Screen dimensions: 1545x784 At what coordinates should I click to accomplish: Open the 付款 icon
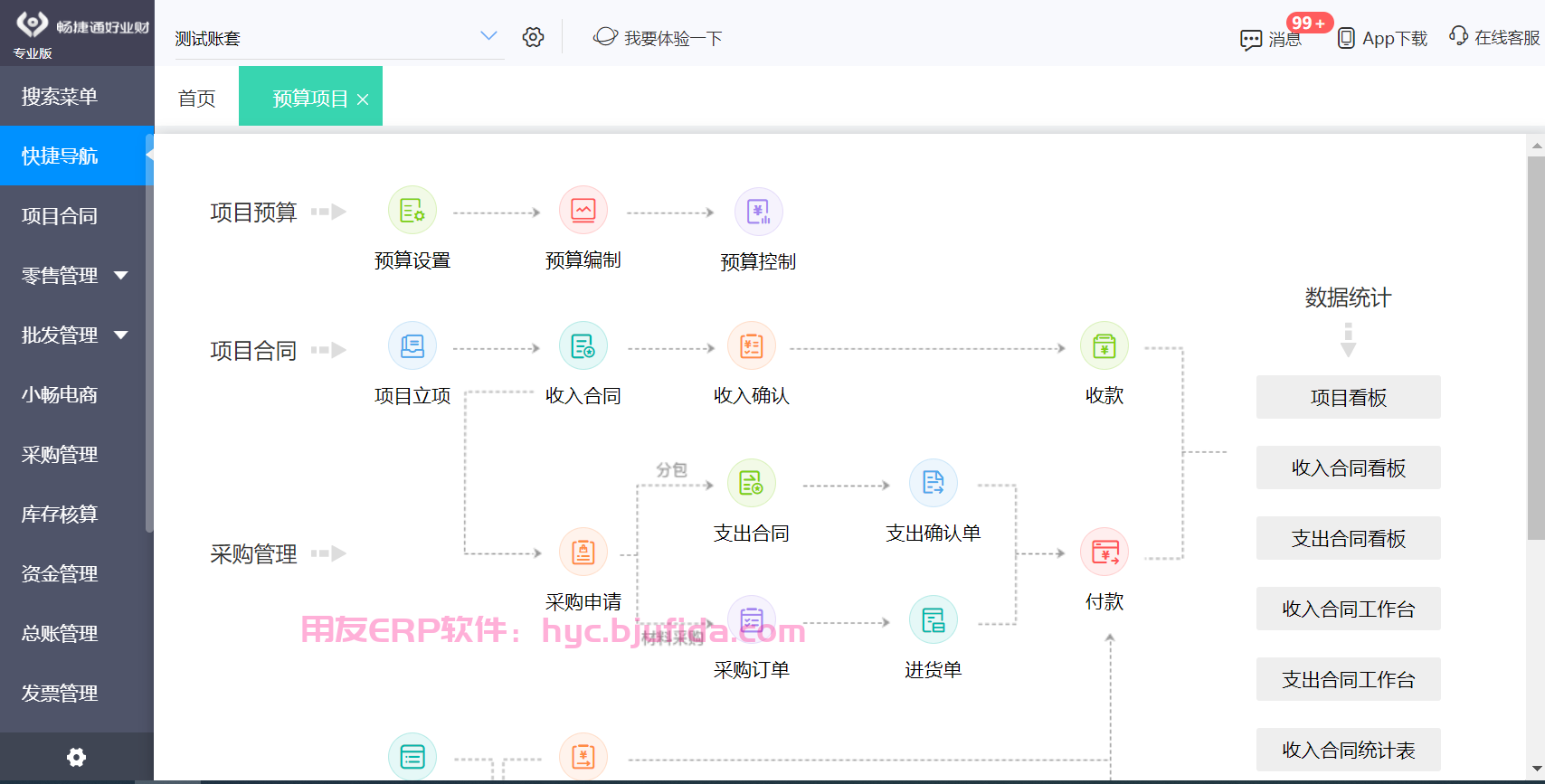point(1104,552)
